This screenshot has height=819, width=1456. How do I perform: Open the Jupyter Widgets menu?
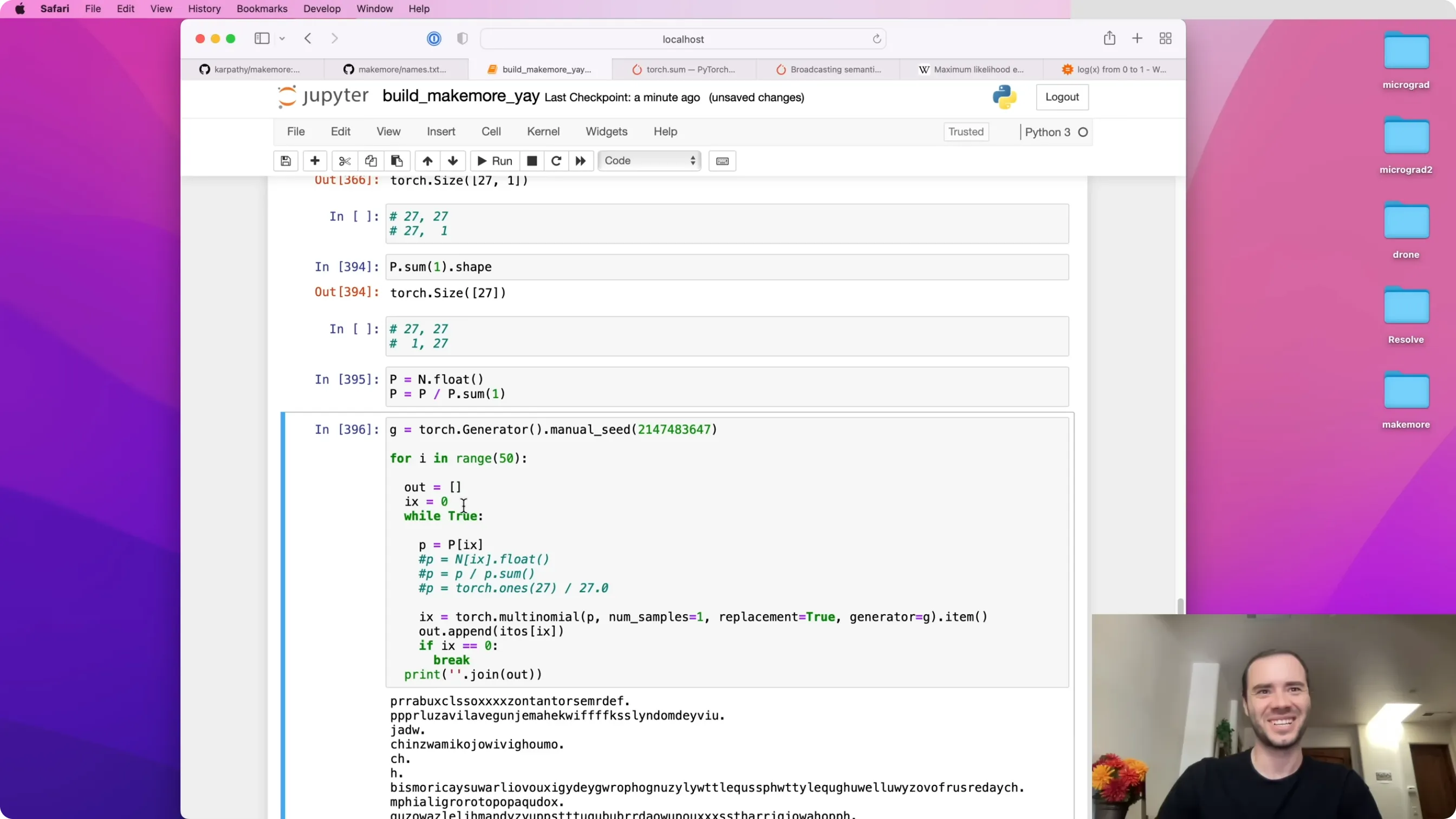click(x=607, y=132)
